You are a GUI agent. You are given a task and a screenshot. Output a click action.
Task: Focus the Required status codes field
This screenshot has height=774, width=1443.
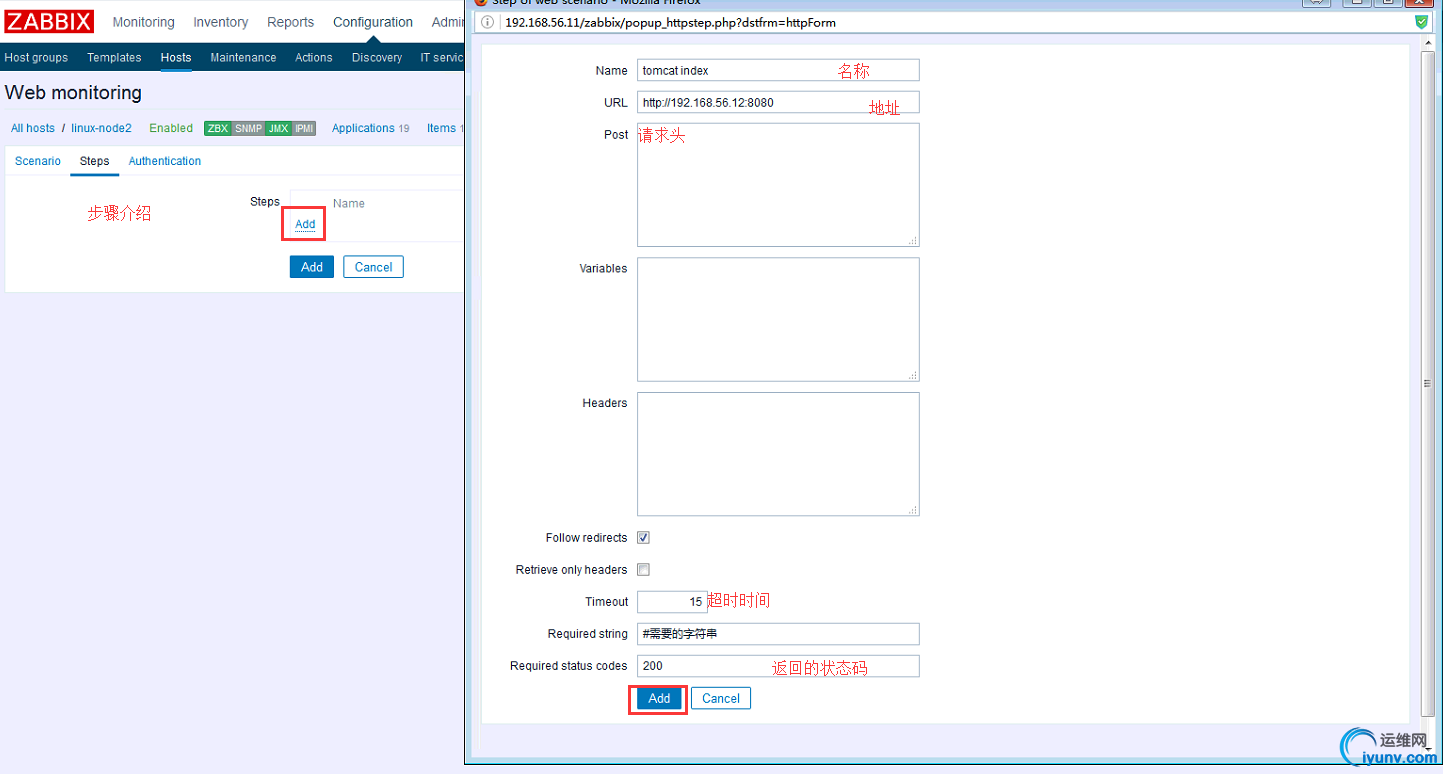point(778,666)
